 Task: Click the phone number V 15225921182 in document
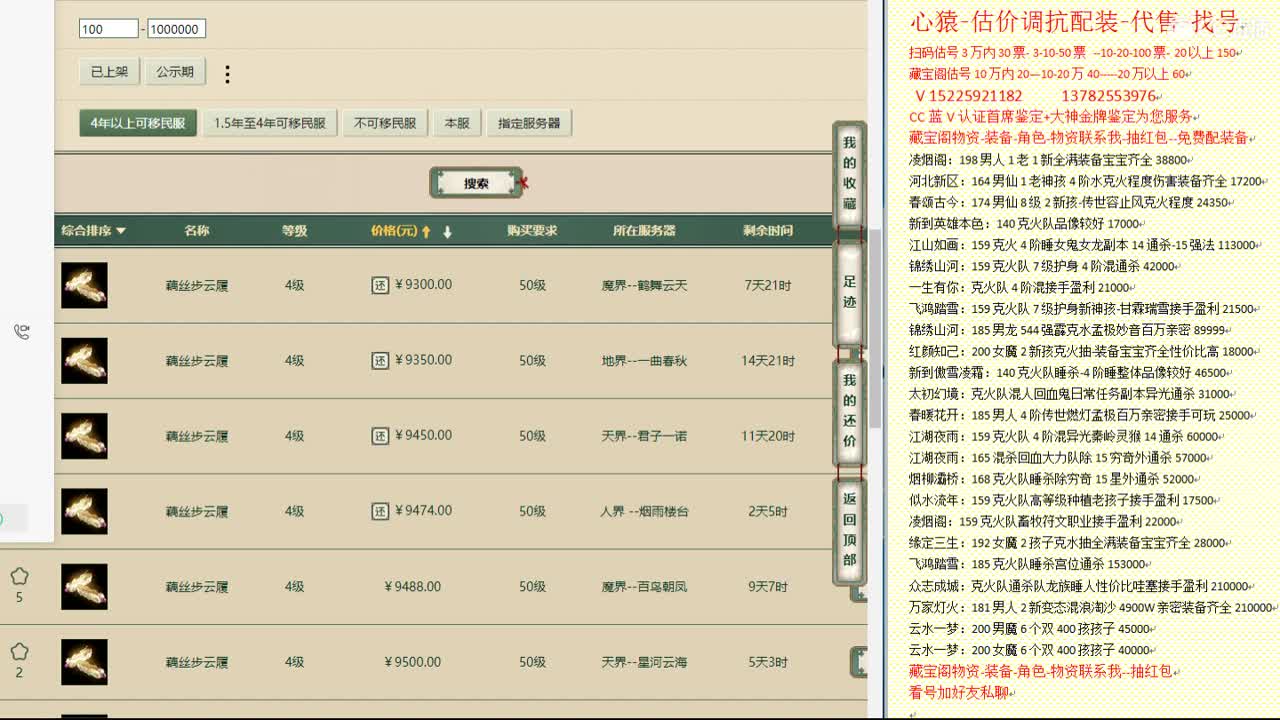(x=968, y=96)
